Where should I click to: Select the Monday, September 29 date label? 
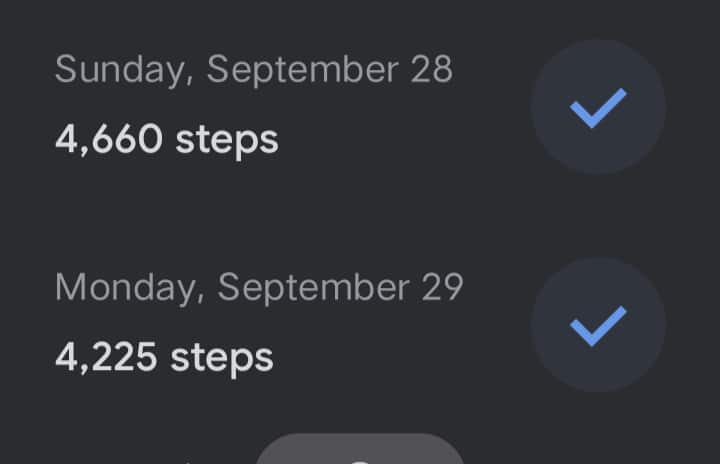[259, 287]
